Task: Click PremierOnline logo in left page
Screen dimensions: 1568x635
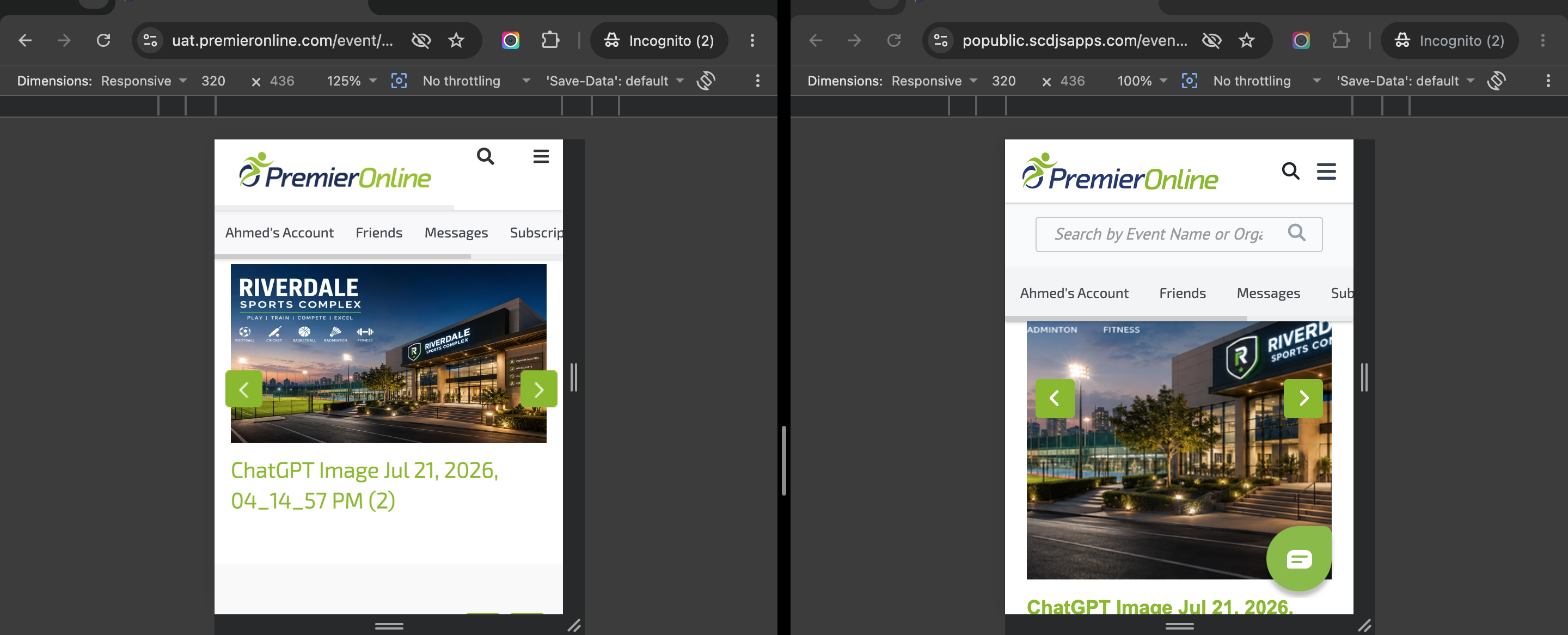Action: point(335,170)
